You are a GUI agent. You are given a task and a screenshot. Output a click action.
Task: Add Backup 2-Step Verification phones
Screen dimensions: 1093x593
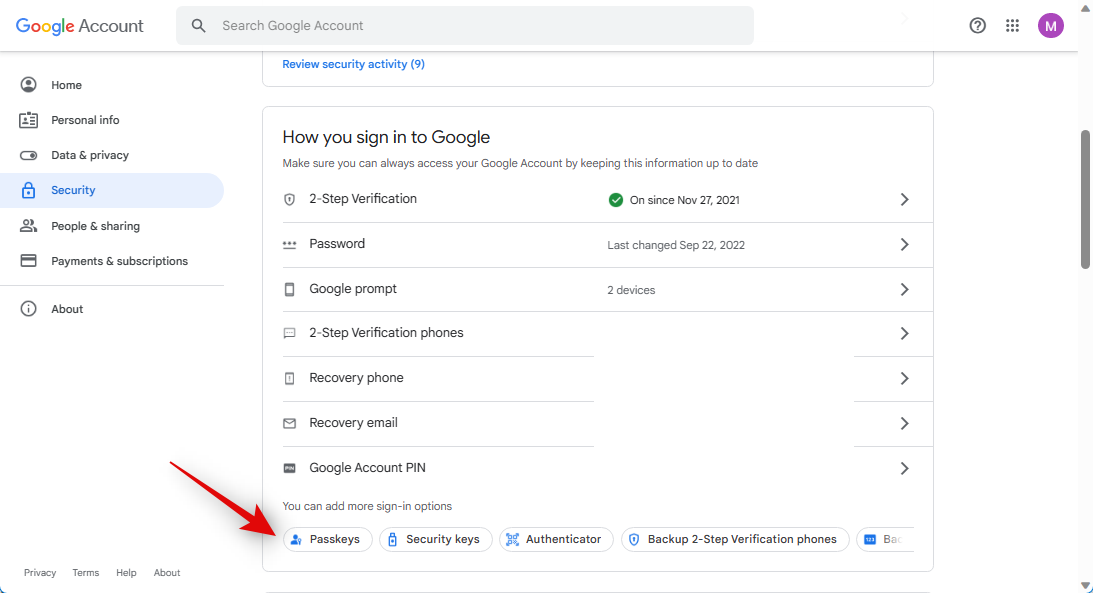point(735,539)
